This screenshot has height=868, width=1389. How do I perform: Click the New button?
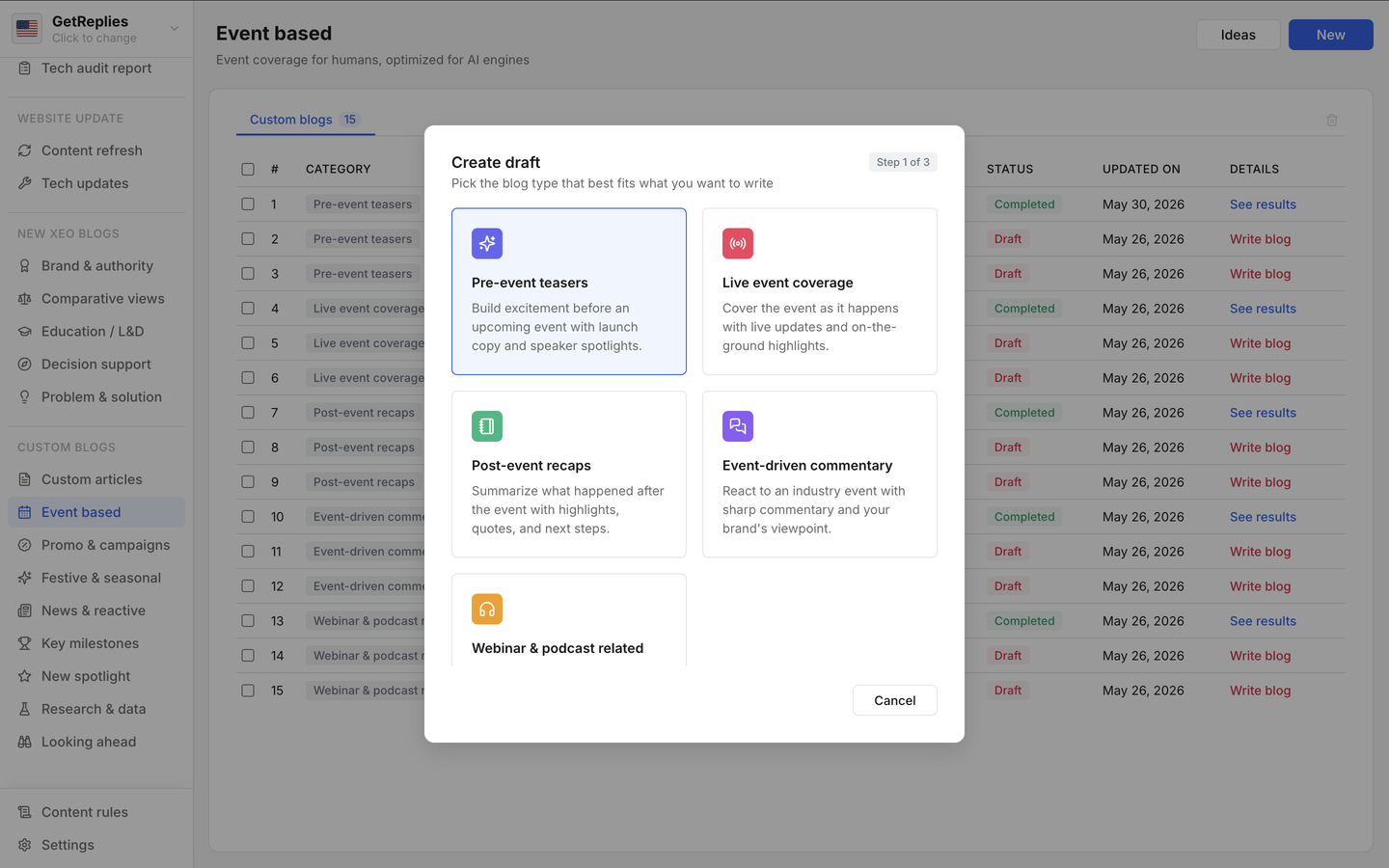1331,35
